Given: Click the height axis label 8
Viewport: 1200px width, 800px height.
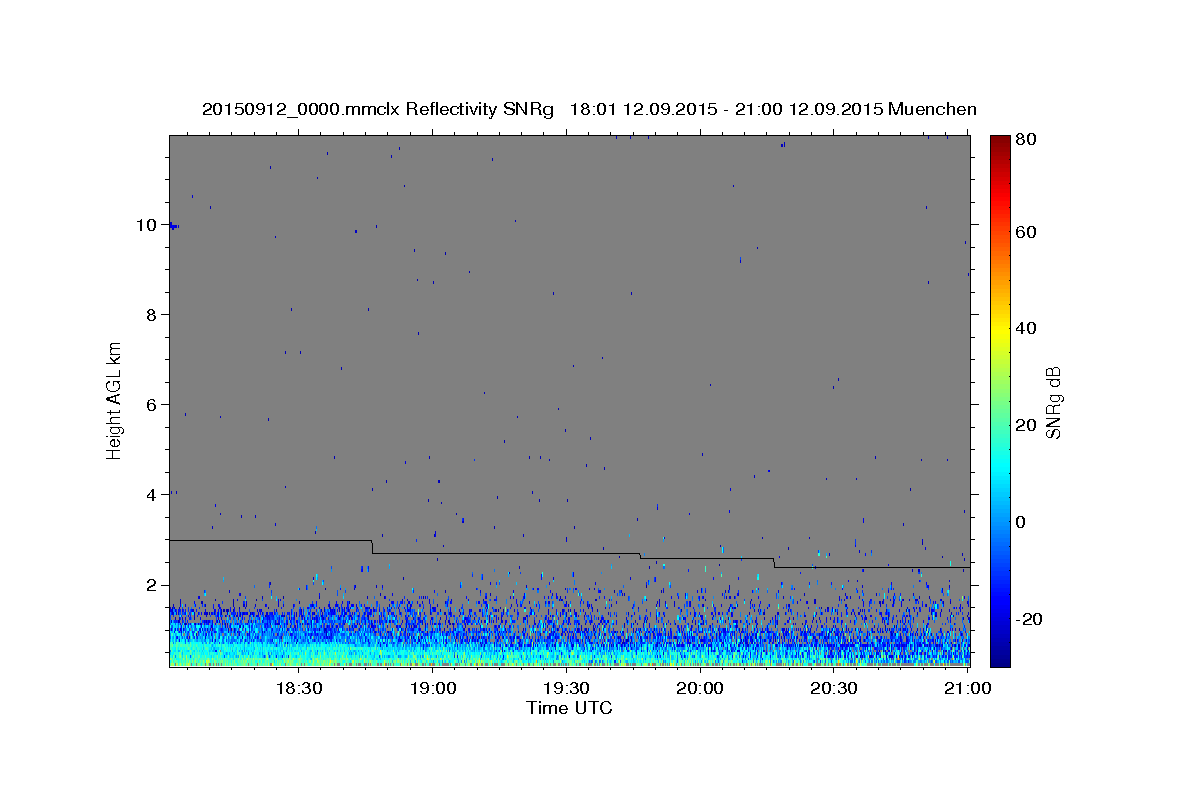Looking at the screenshot, I should (152, 315).
